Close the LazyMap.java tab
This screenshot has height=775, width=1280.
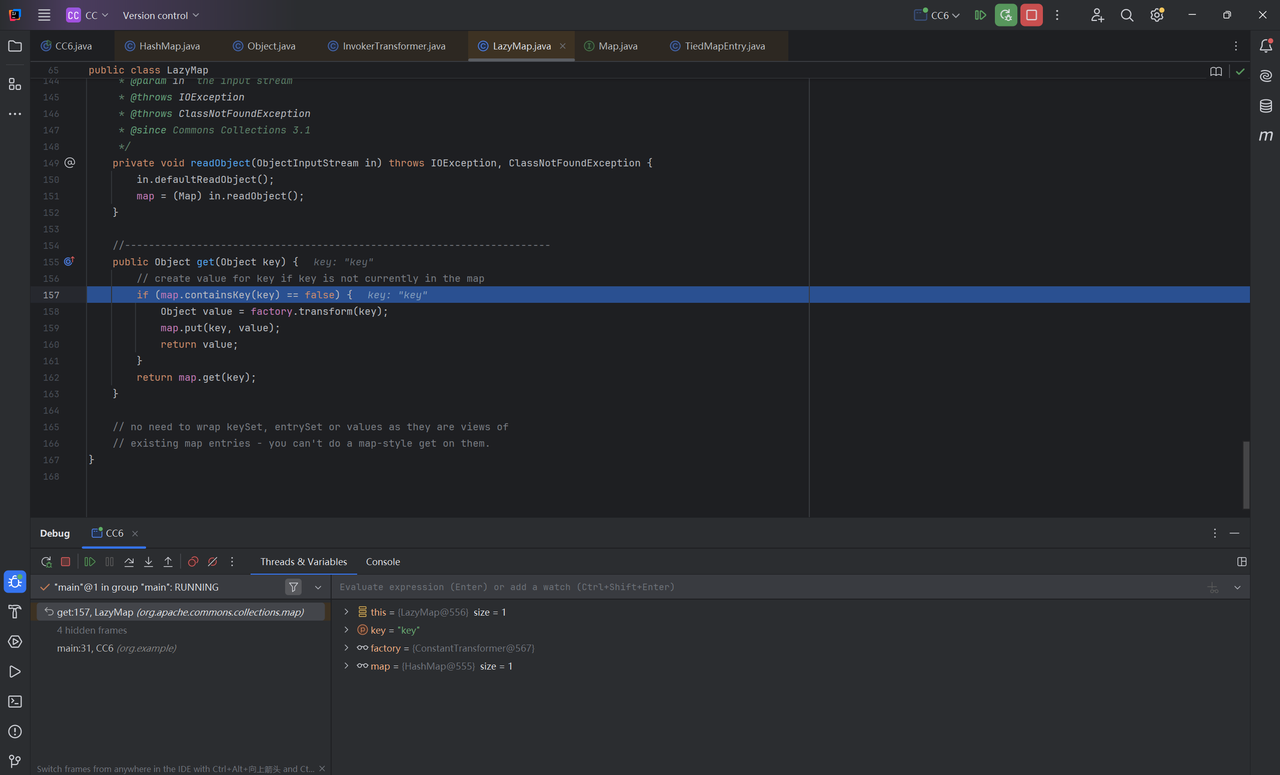click(563, 46)
